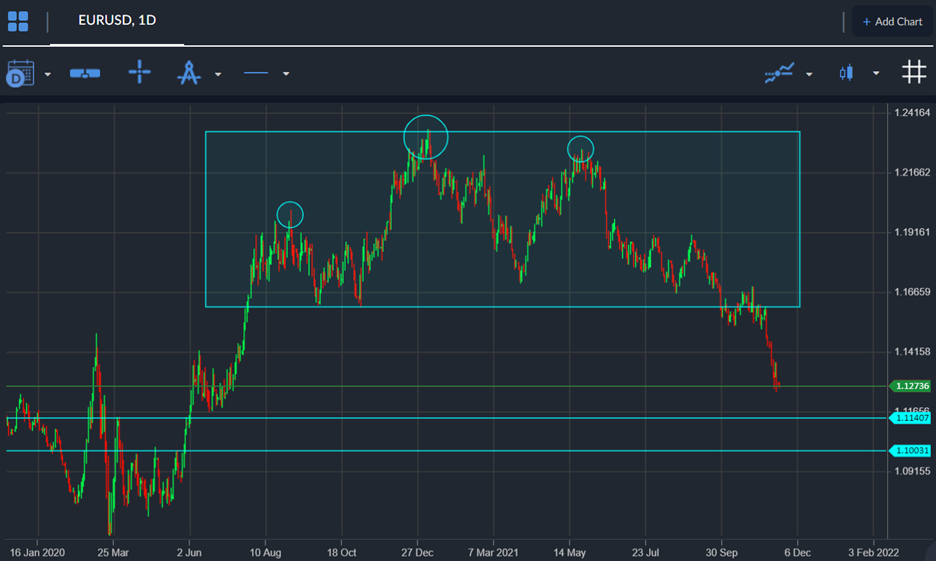
Task: Click the 1.10031 horizontal line price label
Action: tap(910, 451)
